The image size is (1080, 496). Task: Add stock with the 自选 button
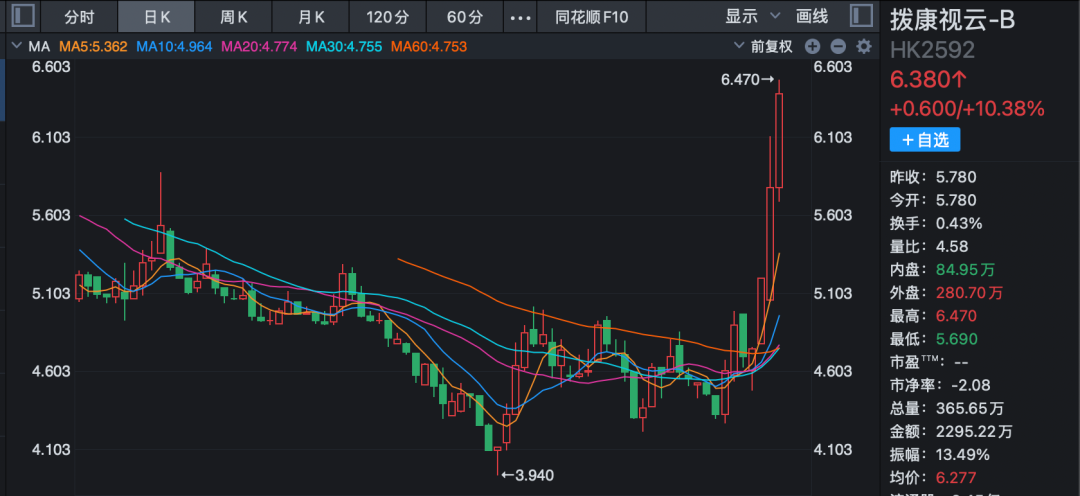pyautogui.click(x=924, y=140)
